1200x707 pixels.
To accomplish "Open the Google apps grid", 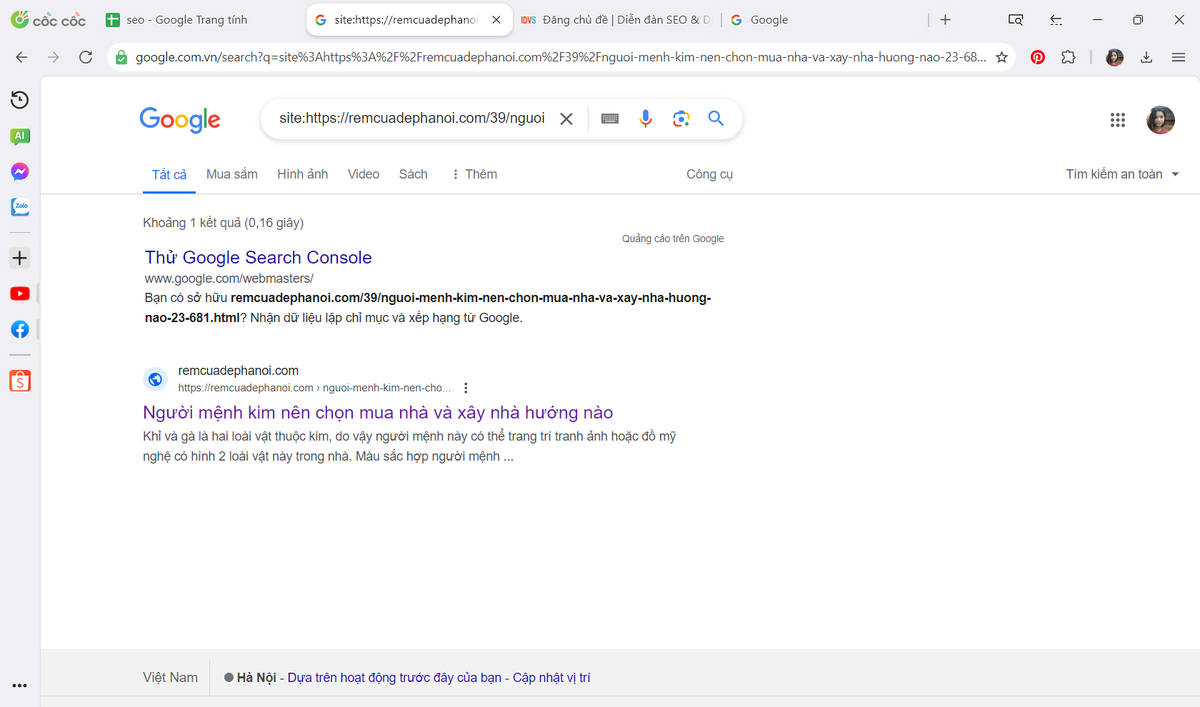I will pos(1118,120).
